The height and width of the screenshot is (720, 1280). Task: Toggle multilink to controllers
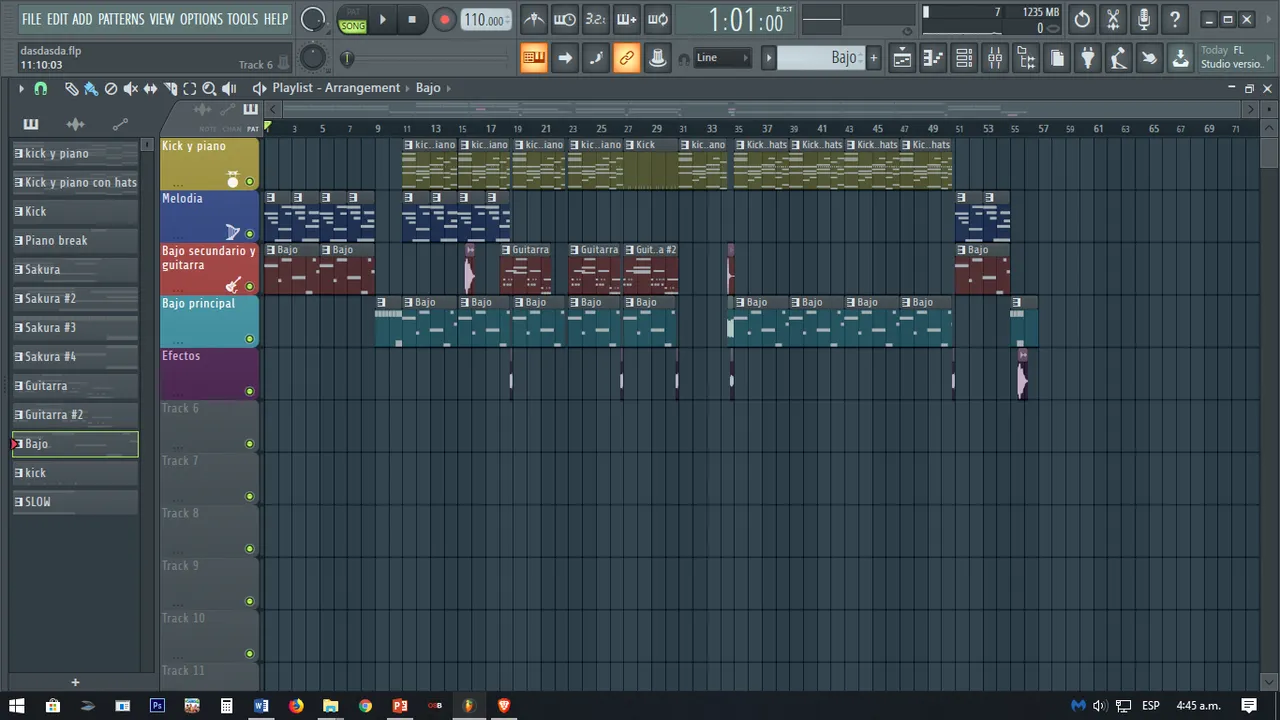(627, 58)
